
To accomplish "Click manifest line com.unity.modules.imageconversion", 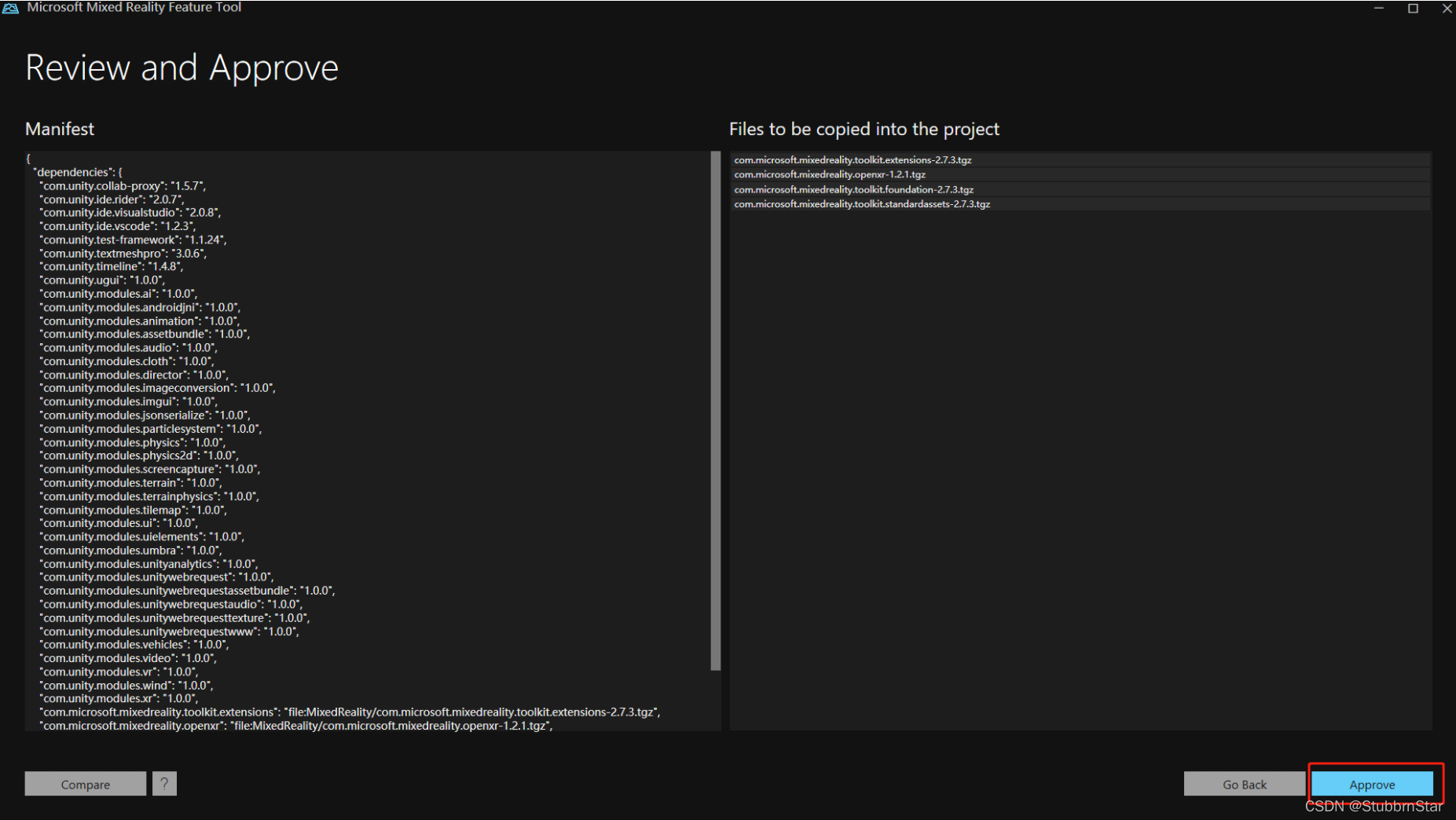I will click(157, 388).
